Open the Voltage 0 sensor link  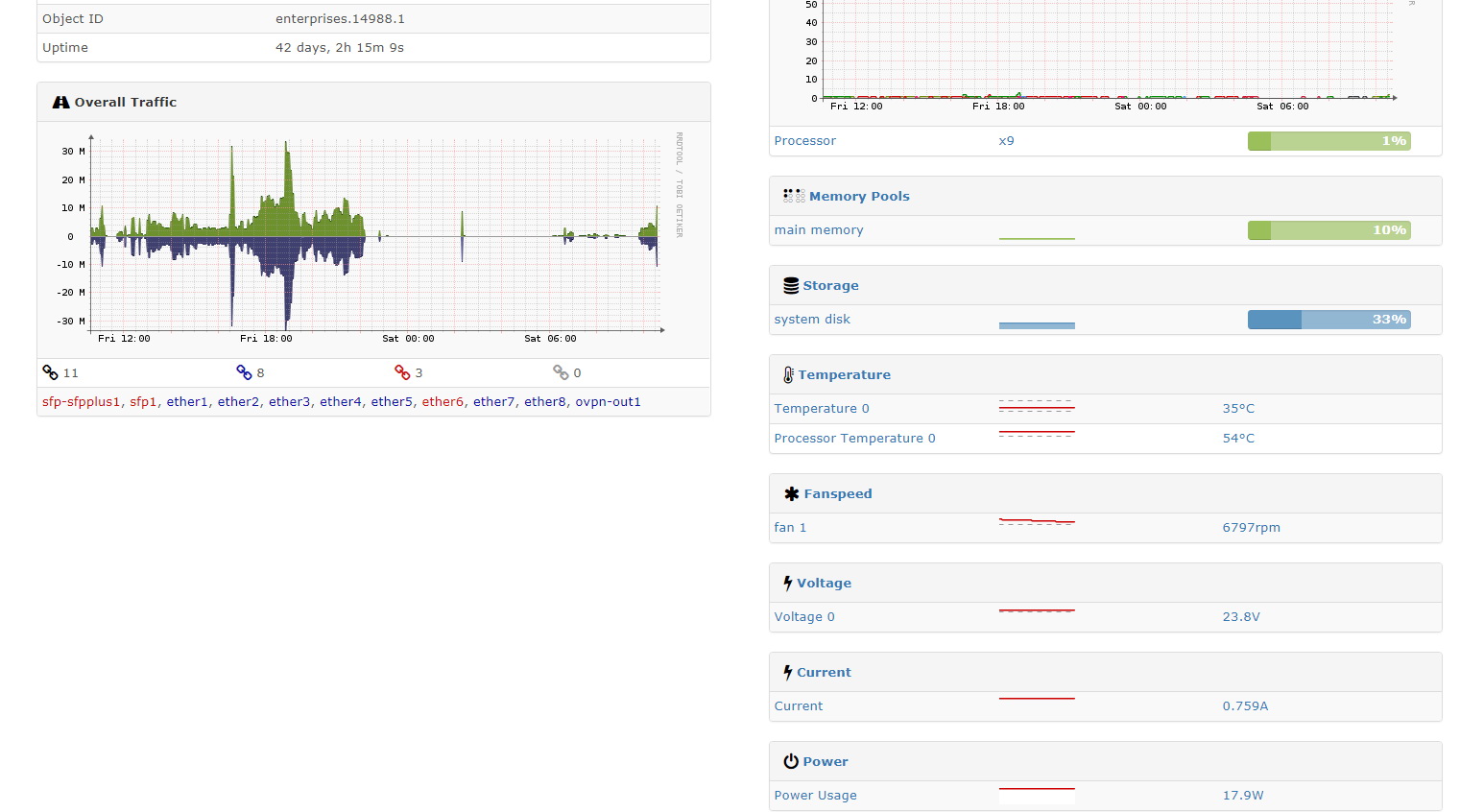[804, 616]
